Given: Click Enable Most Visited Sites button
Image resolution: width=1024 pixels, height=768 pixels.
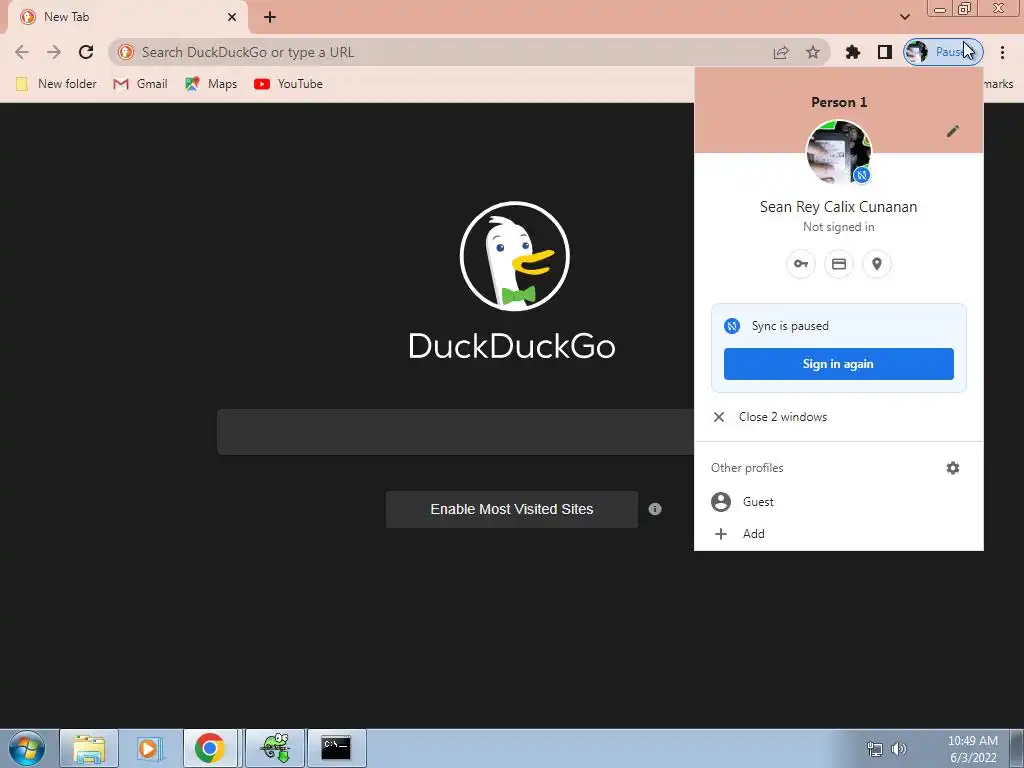Looking at the screenshot, I should pyautogui.click(x=511, y=509).
